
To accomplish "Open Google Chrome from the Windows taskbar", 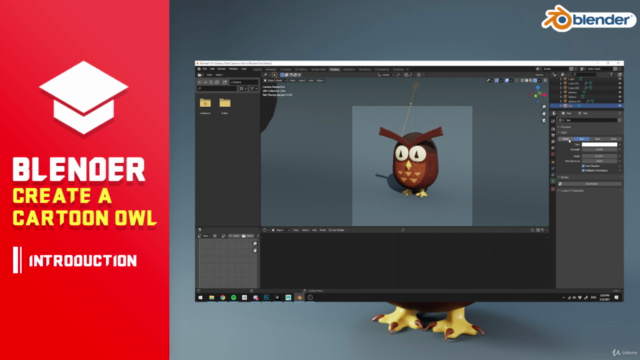I will click(222, 298).
